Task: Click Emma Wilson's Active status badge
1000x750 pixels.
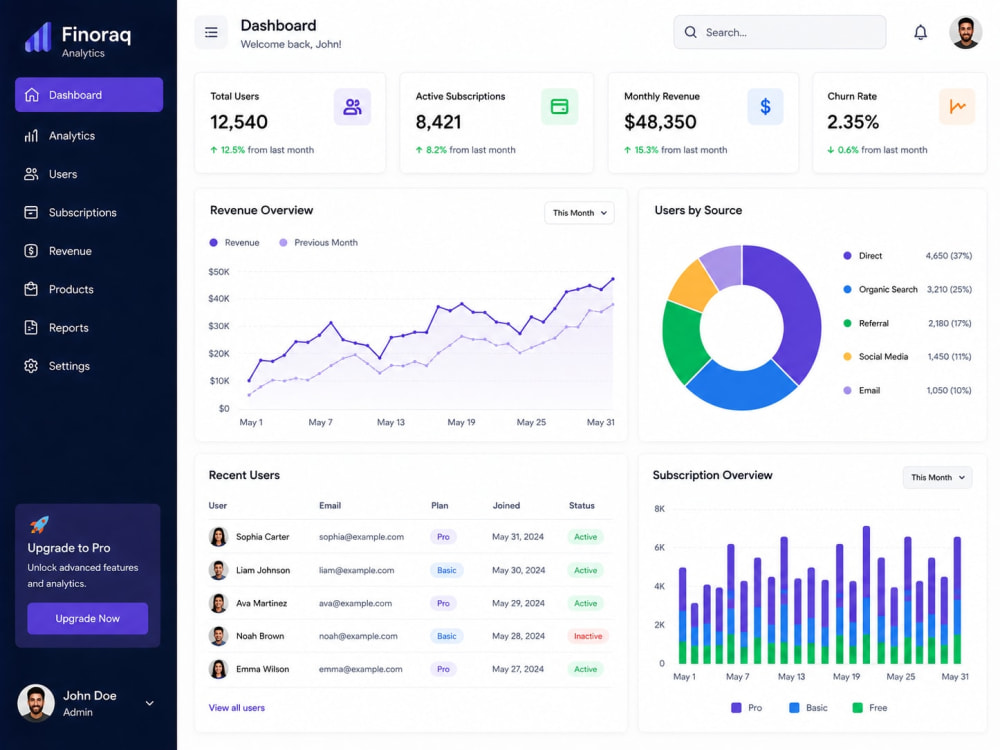Action: tap(585, 669)
